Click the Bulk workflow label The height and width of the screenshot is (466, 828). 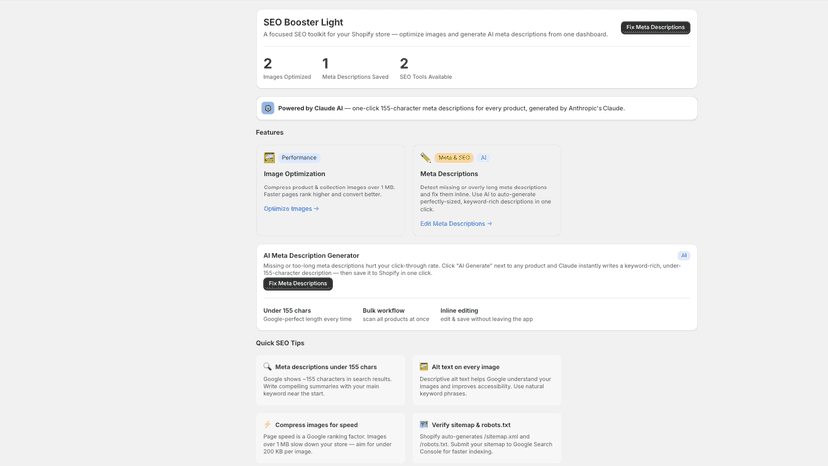point(383,311)
